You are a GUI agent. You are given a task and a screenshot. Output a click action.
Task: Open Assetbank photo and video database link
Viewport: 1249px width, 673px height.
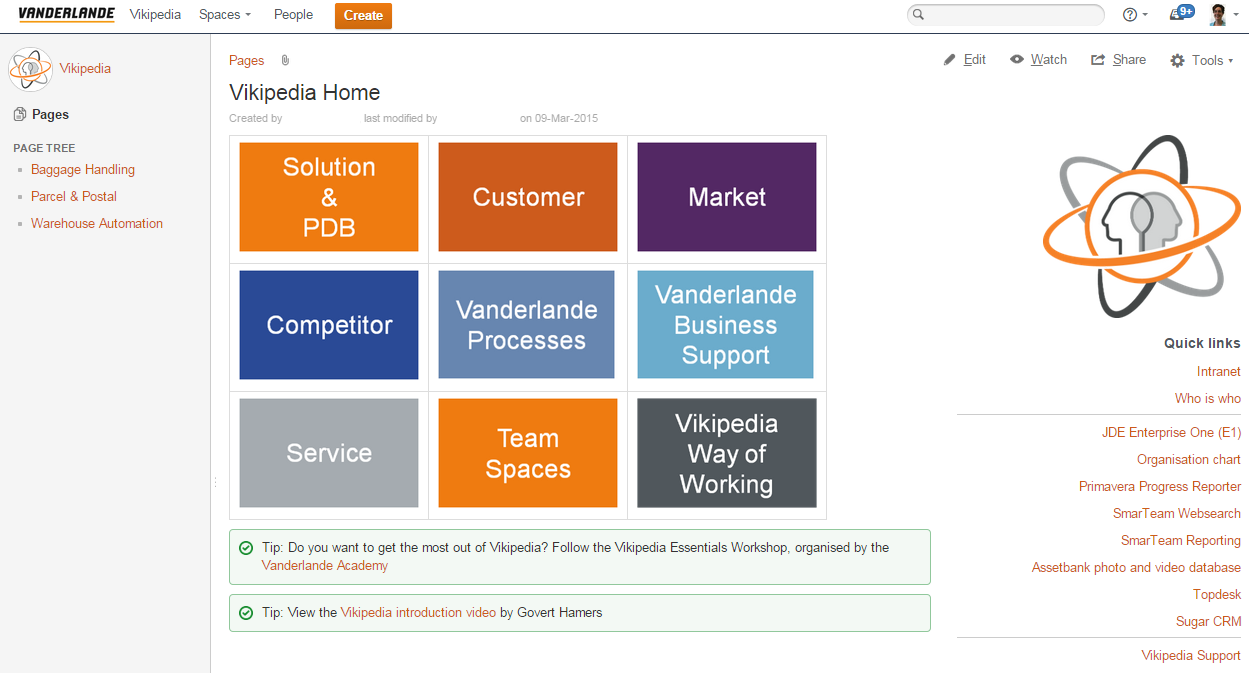[1136, 568]
